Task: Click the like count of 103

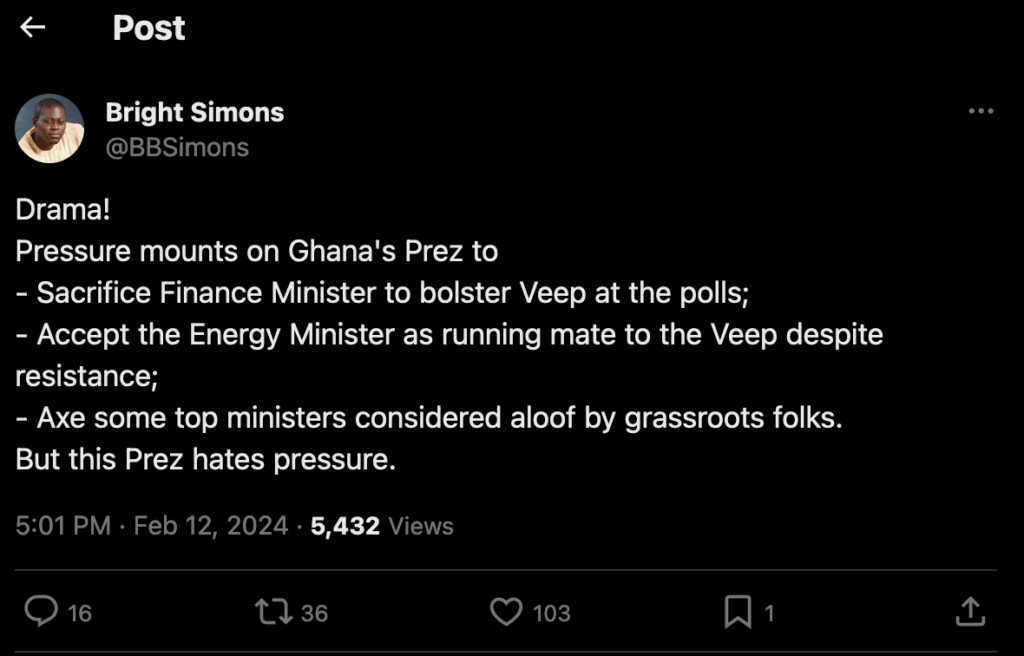Action: (x=551, y=612)
